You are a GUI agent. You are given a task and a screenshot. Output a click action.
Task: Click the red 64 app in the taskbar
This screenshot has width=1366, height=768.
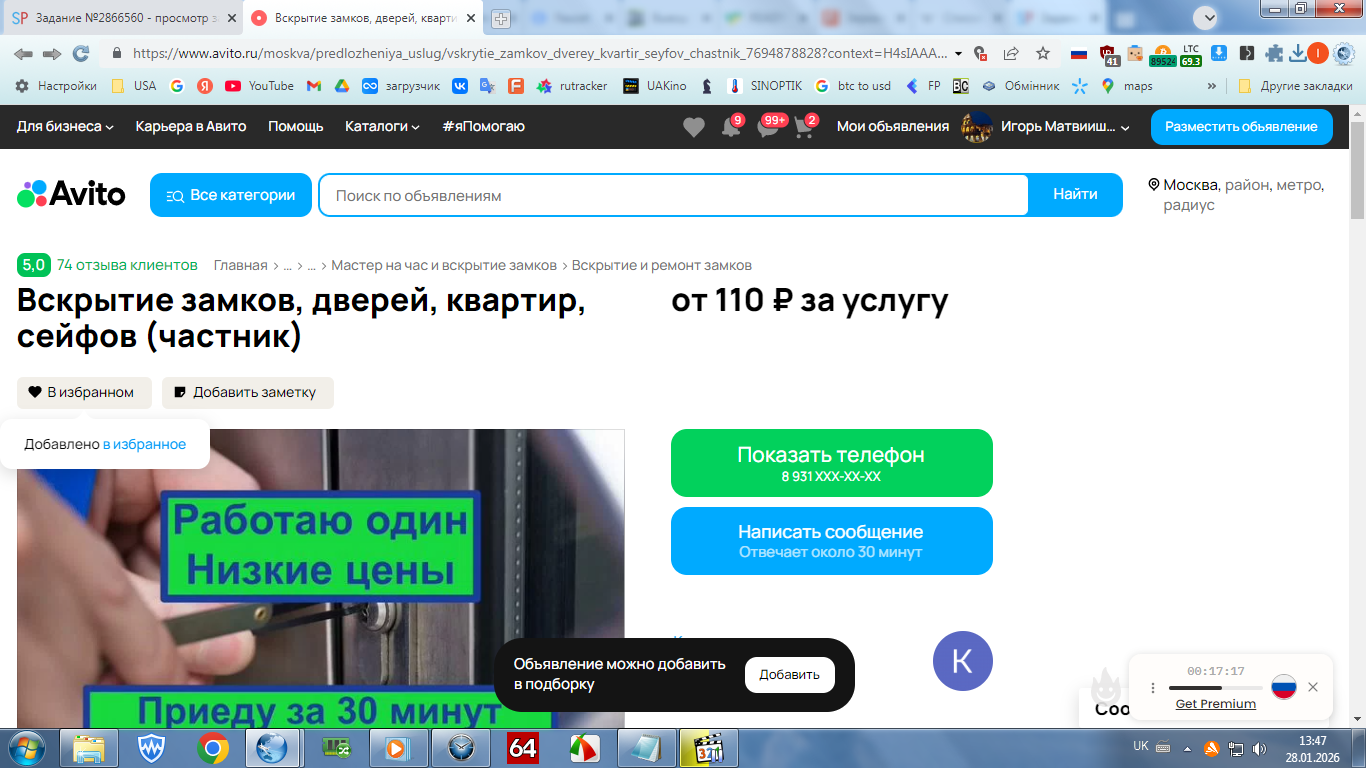tap(523, 748)
